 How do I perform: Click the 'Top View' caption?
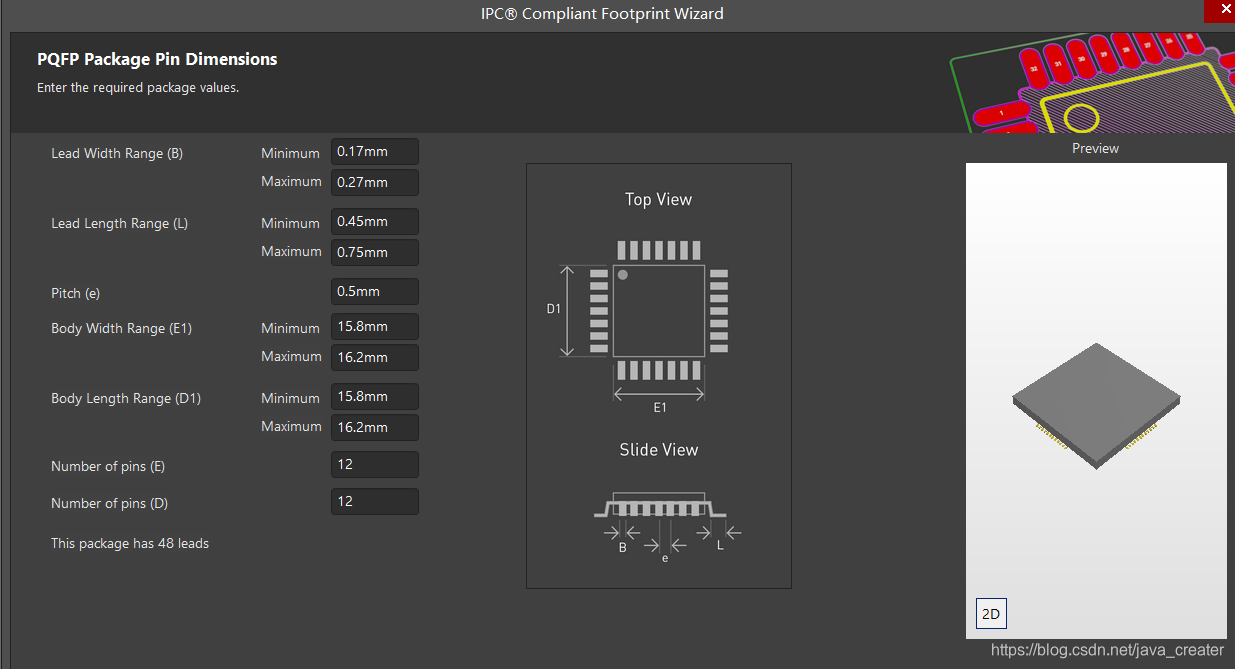(658, 199)
